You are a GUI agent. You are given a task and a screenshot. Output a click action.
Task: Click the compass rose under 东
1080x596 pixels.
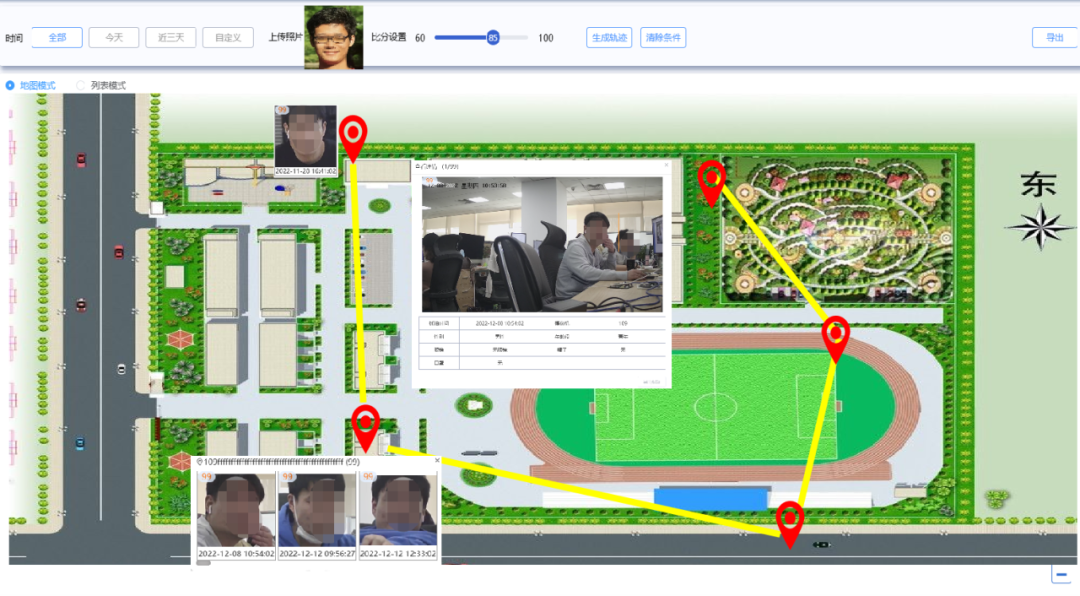tap(1040, 226)
